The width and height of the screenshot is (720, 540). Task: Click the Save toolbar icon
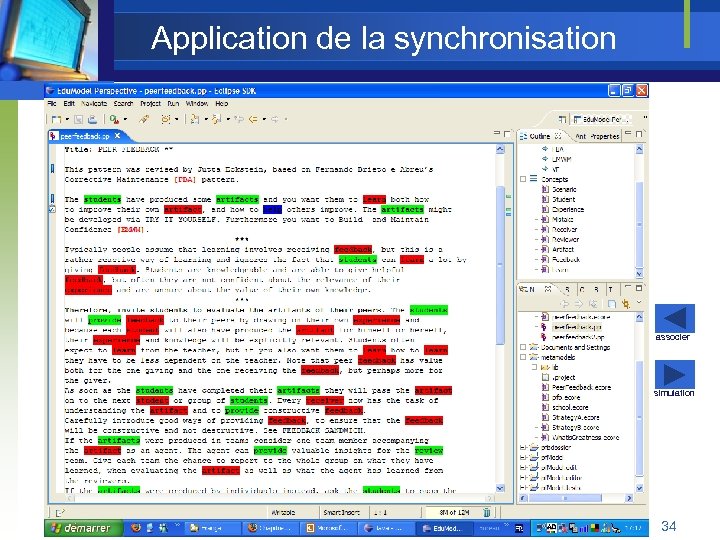(79, 119)
